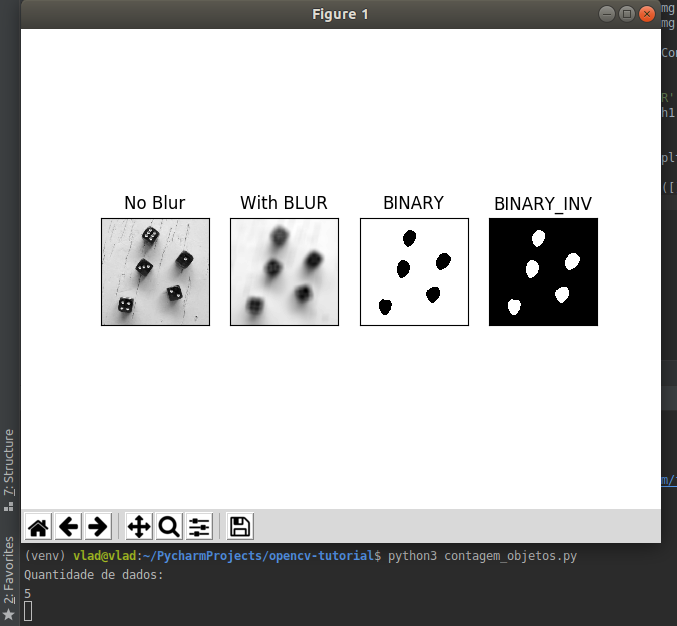Click the 'Figure 1' window title

coord(340,14)
